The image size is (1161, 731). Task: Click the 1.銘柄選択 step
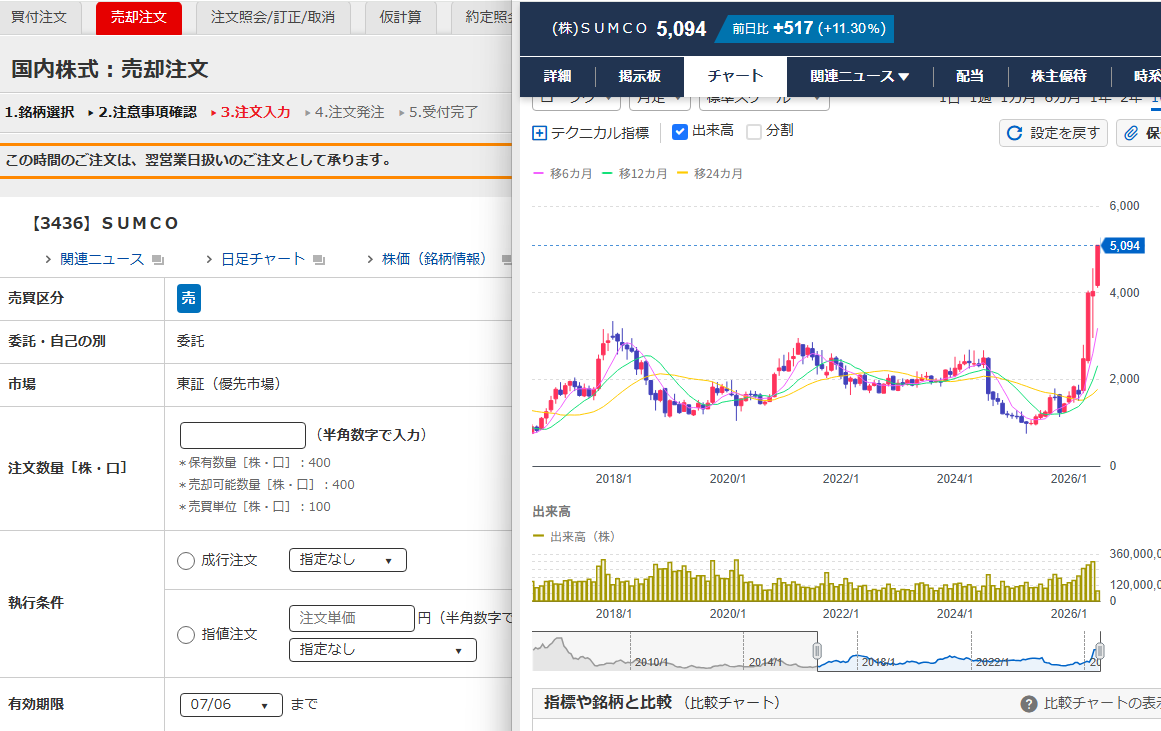(x=39, y=113)
